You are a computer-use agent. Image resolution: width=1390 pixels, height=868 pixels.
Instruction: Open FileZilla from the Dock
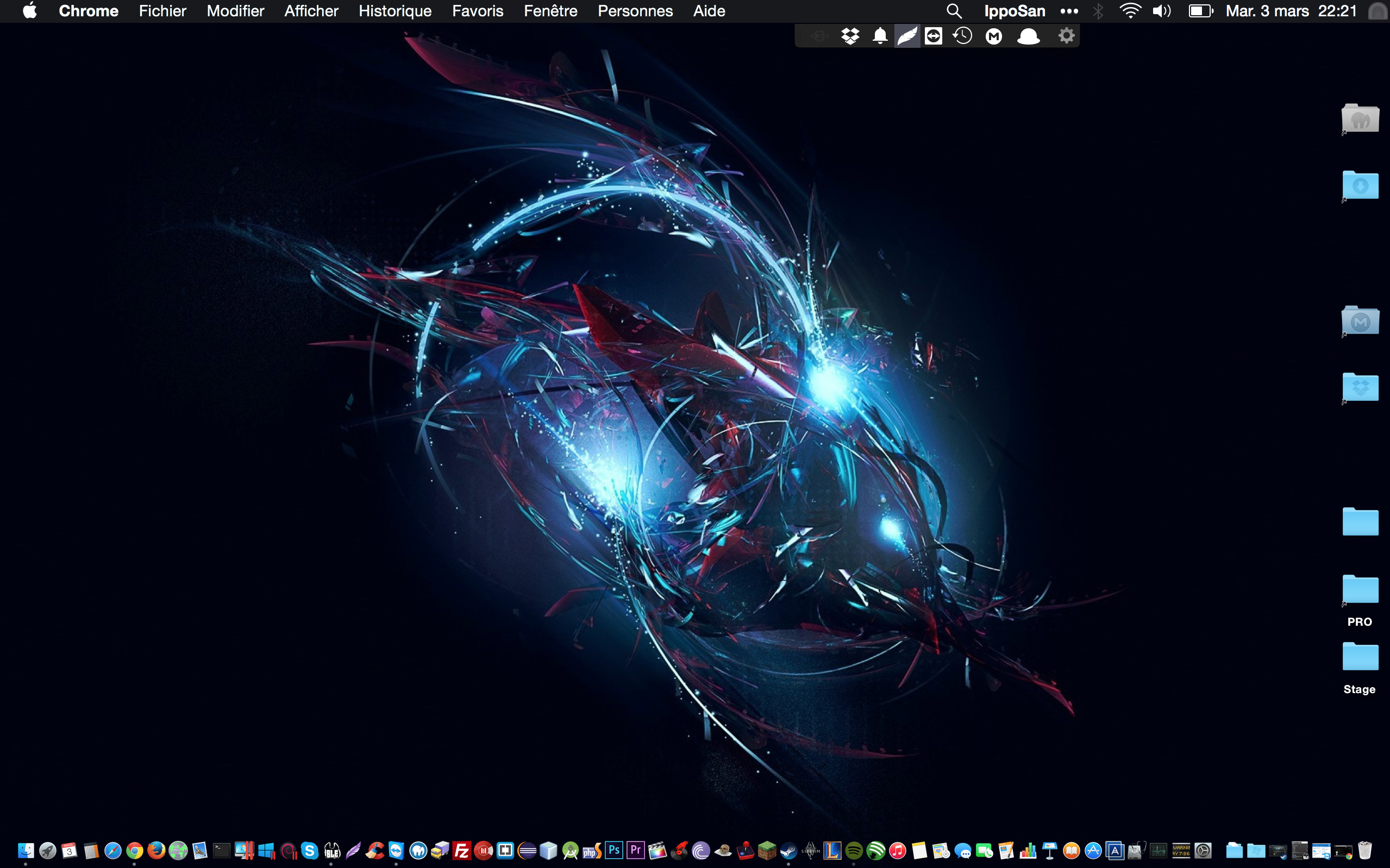(461, 851)
